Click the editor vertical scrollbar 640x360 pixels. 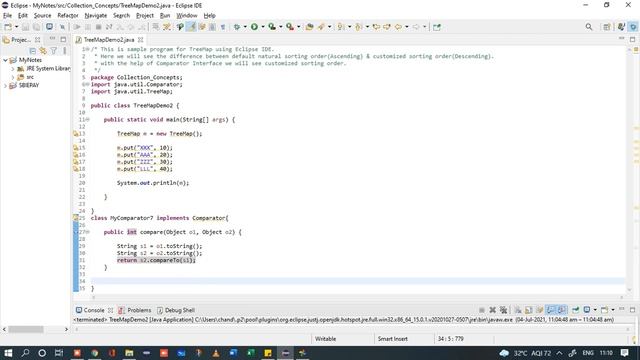629,169
